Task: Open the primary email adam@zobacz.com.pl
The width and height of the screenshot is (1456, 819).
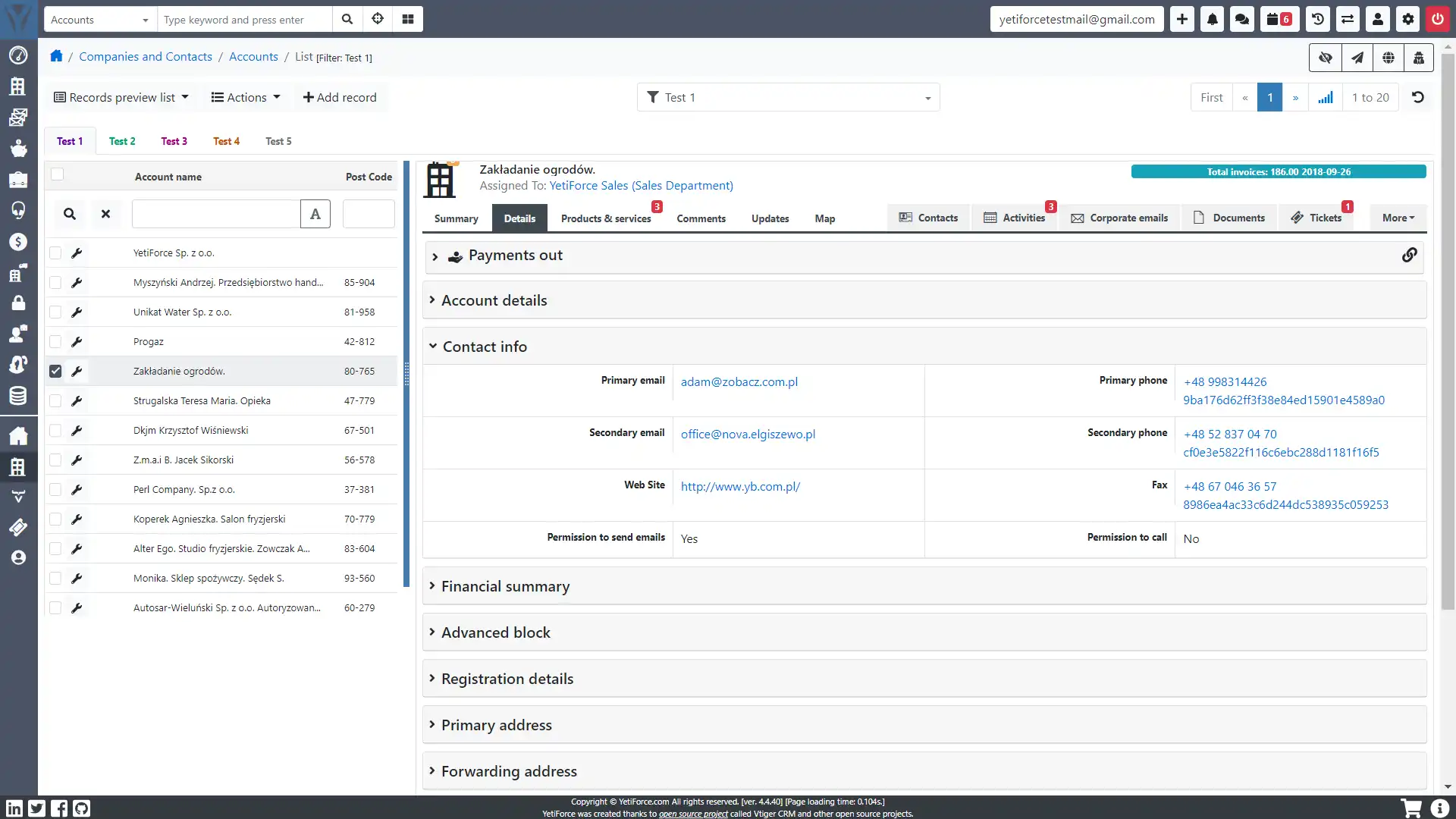Action: tap(739, 381)
